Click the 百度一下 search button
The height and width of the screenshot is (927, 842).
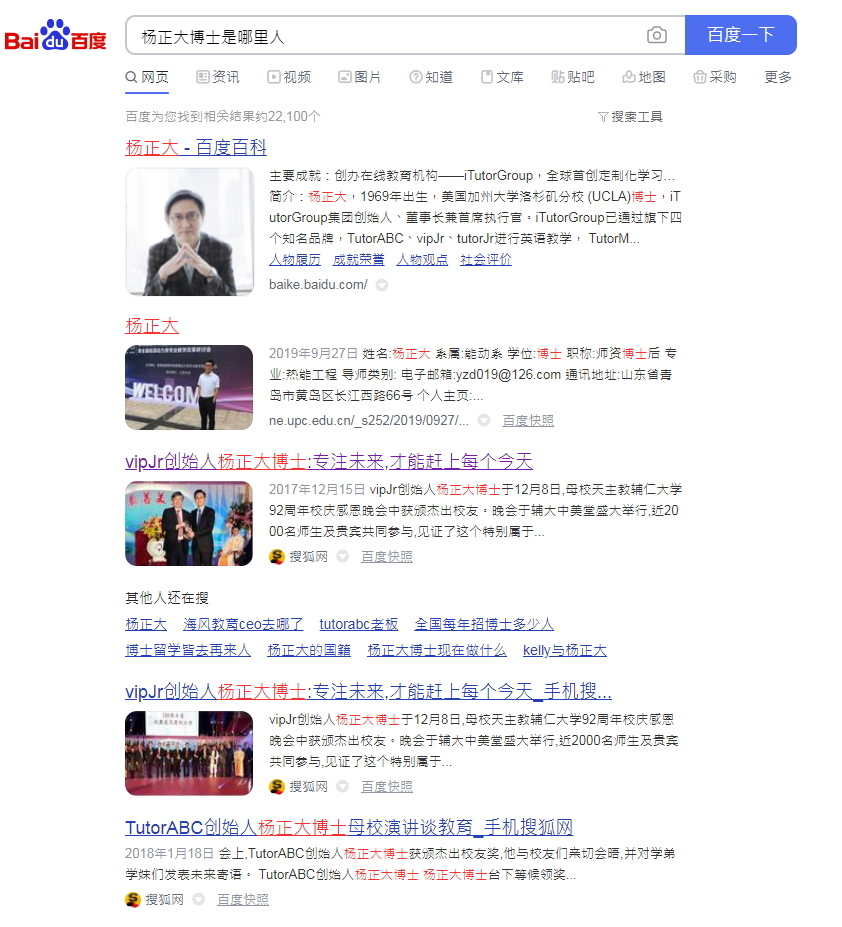[740, 35]
